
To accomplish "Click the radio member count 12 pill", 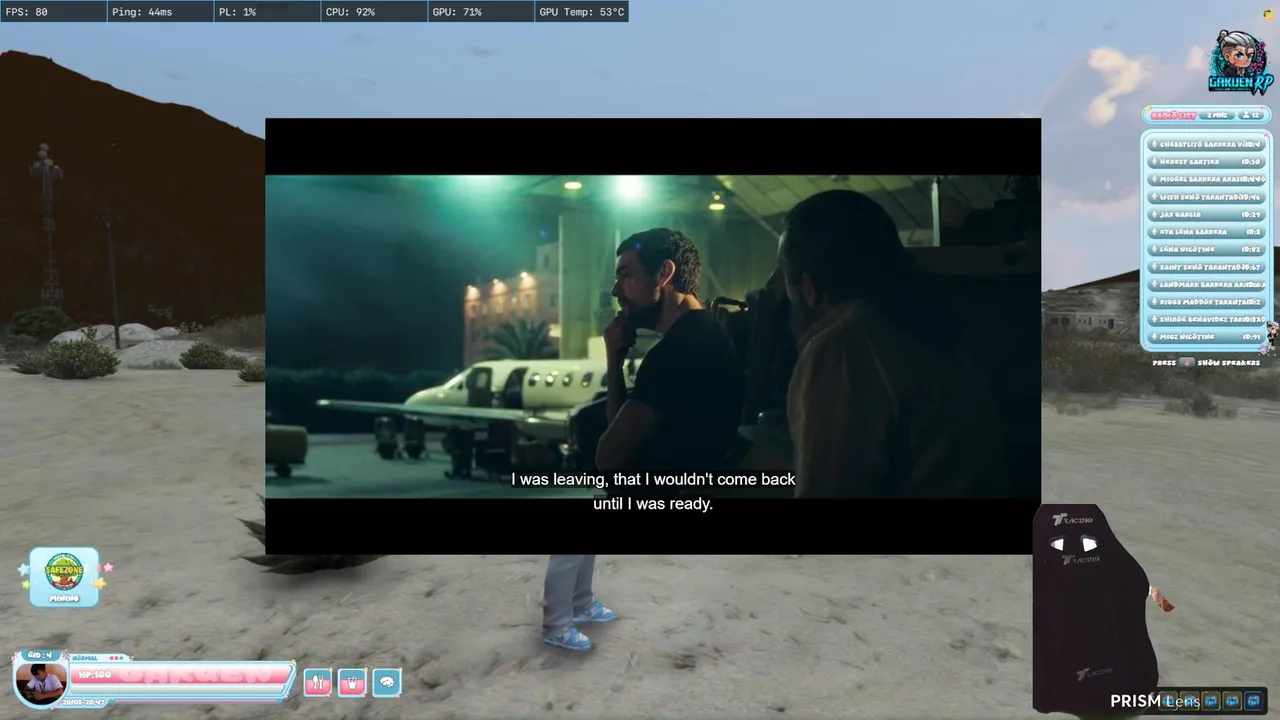I will click(1250, 116).
